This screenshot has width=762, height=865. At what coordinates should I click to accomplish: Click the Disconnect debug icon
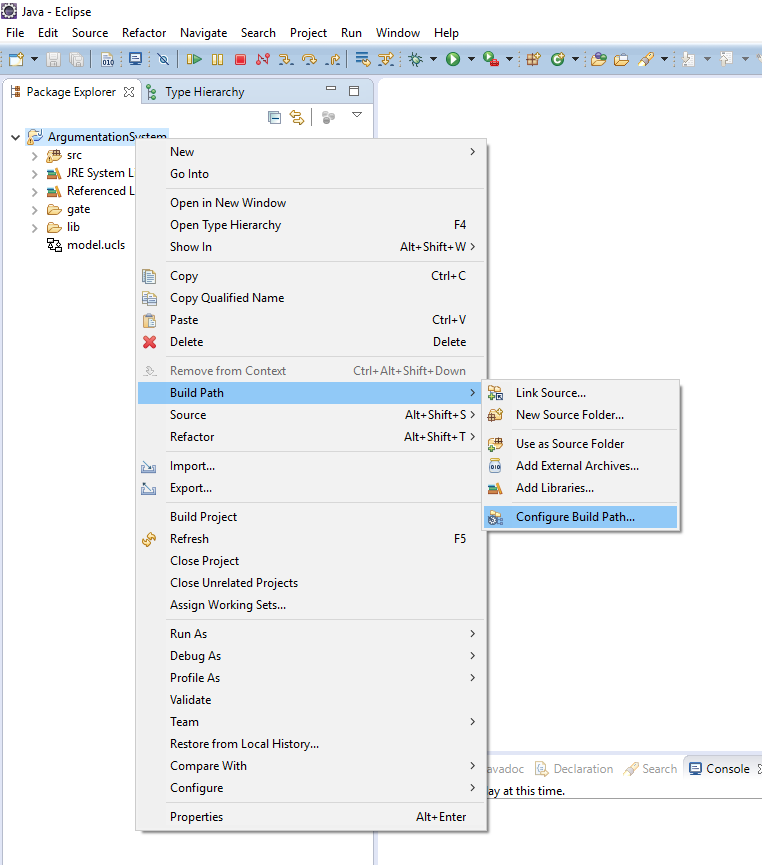pos(263,59)
